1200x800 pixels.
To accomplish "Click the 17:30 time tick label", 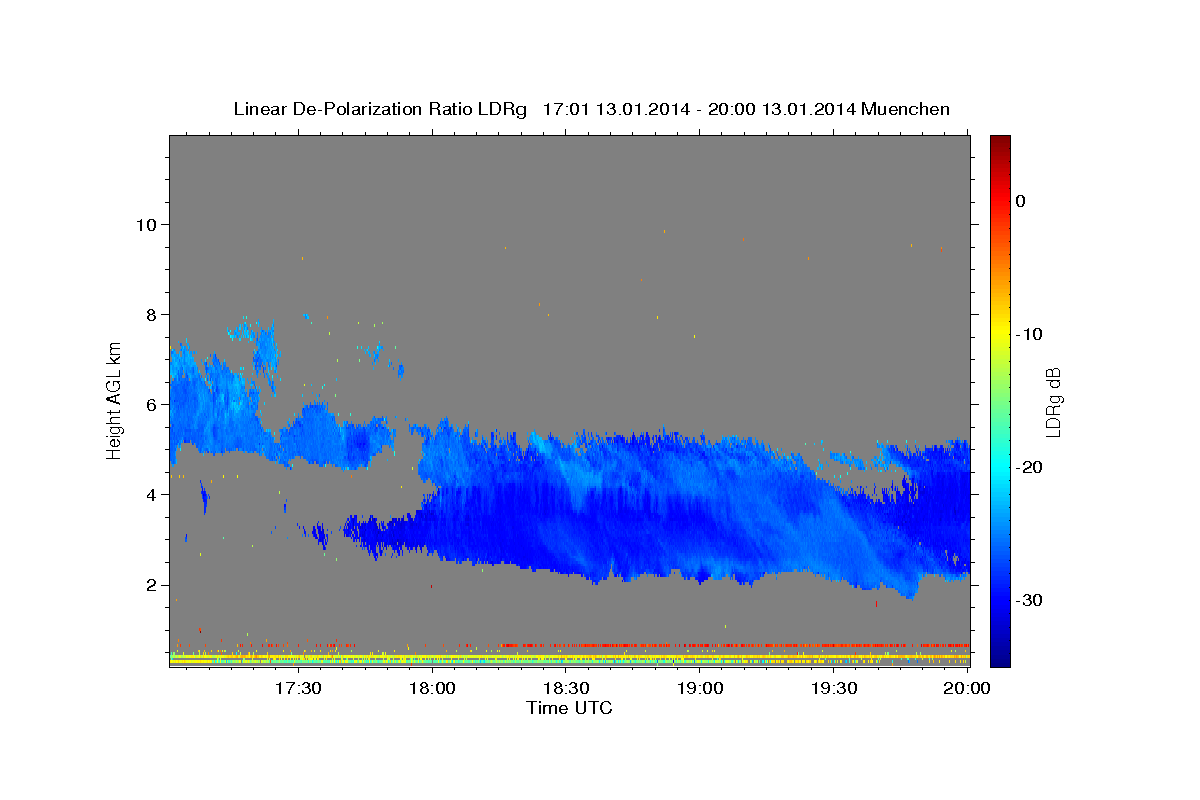I will [298, 688].
